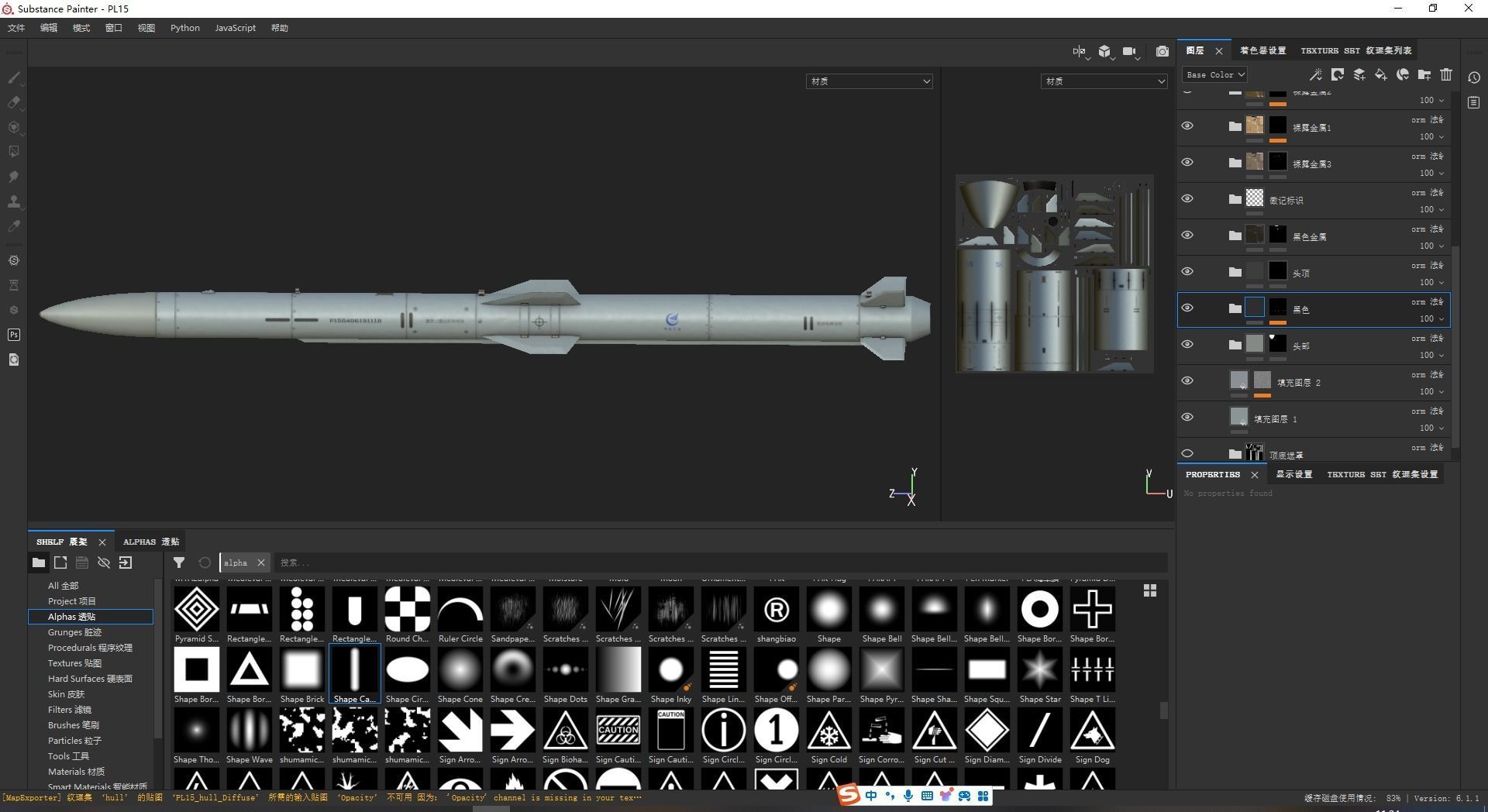Screen dimensions: 1488x812
Task: Hide the 黑色金属 layer
Action: tap(1187, 236)
